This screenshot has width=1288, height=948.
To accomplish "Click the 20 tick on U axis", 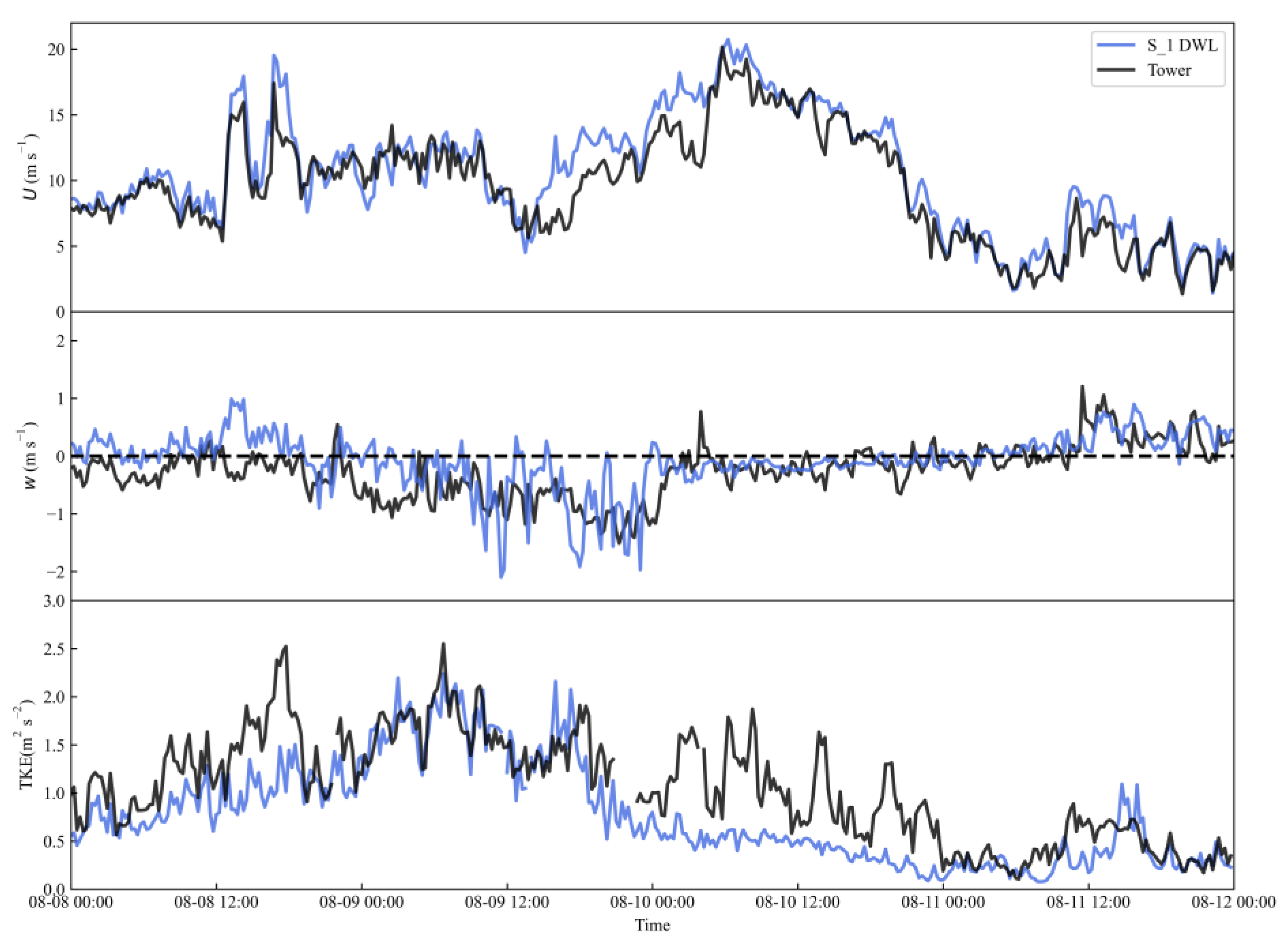I will 56,50.
